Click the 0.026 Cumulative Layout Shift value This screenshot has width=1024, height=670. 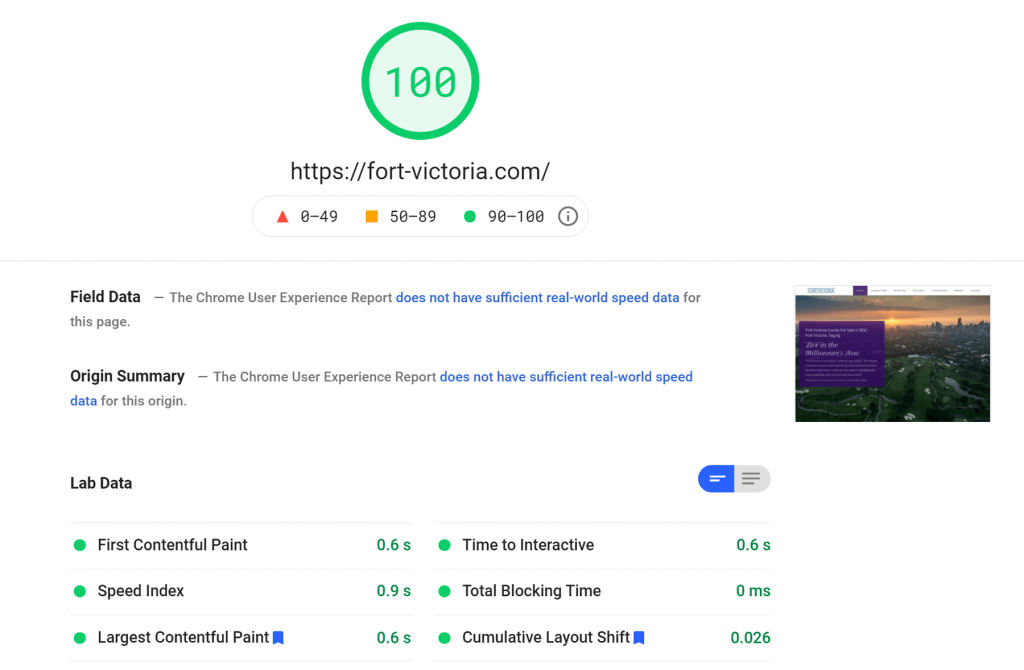point(750,637)
